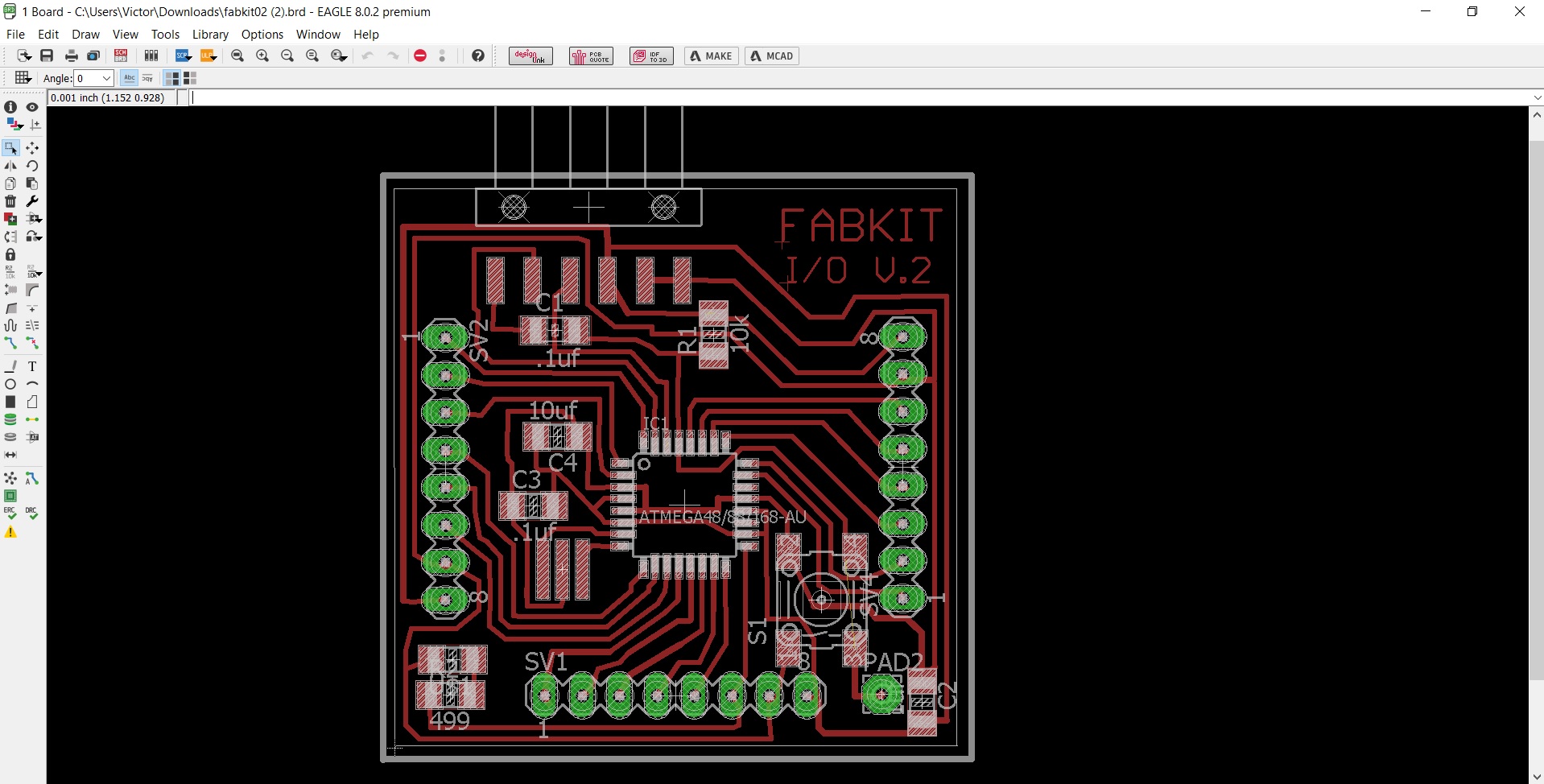Toggle mirrored text orientation
The image size is (1544, 784).
tap(147, 78)
